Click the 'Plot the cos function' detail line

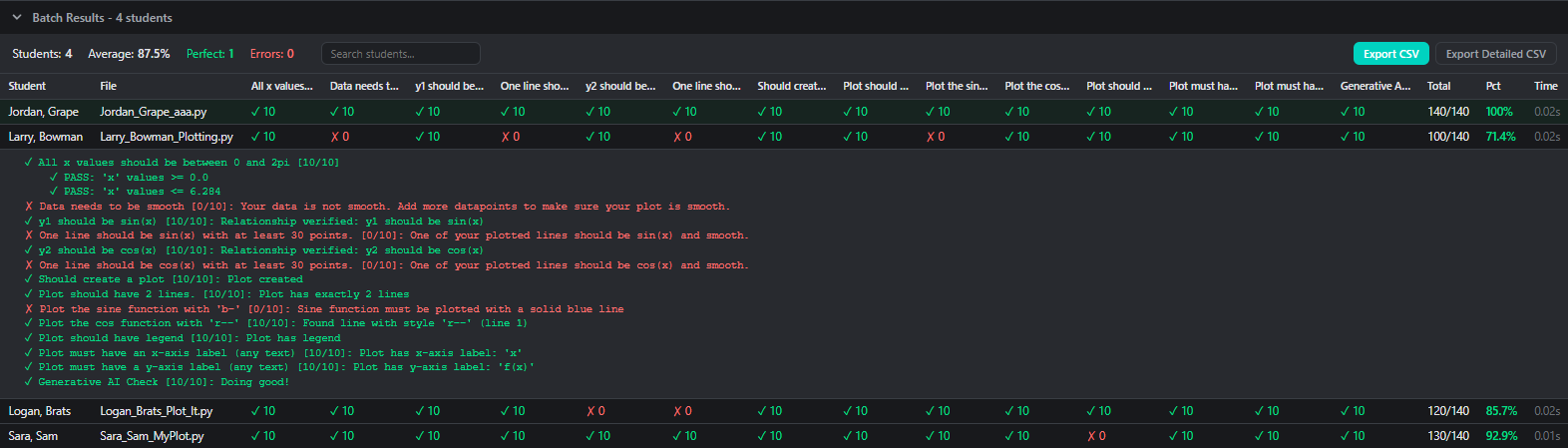[x=276, y=323]
